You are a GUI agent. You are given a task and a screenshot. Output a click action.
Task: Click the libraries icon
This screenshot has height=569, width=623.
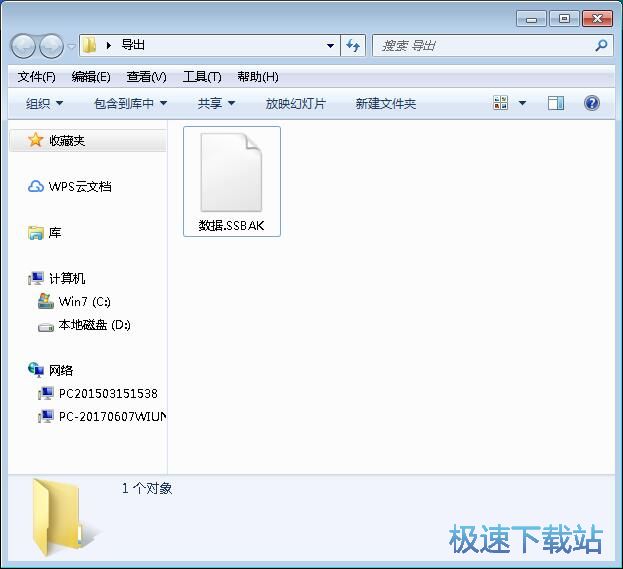[36, 233]
